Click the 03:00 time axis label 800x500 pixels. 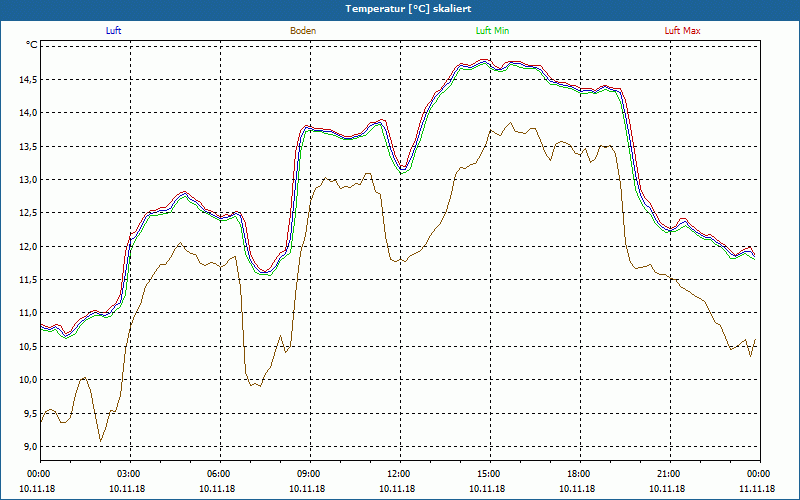point(130,474)
